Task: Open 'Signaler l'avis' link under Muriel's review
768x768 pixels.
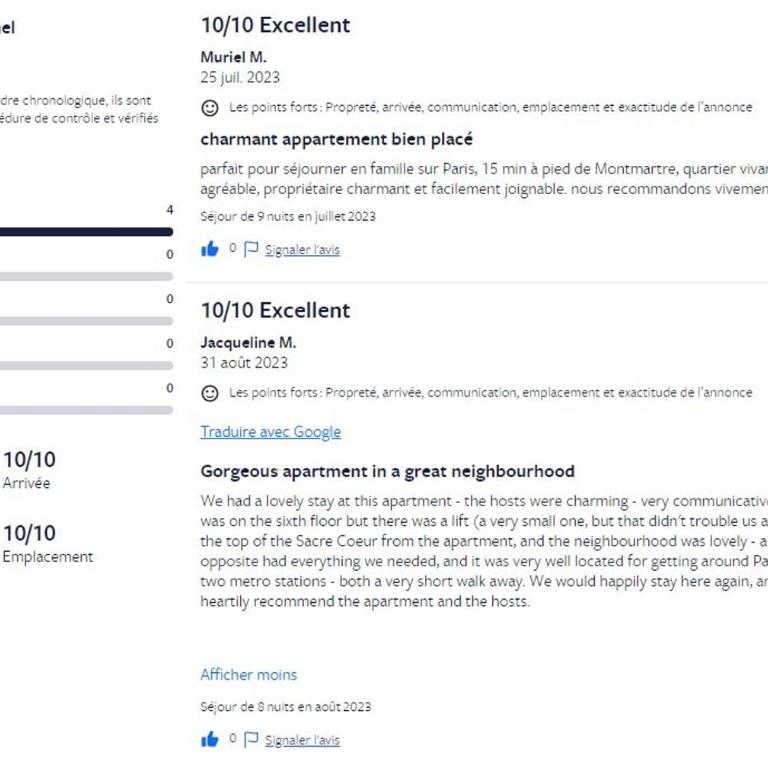Action: click(302, 250)
